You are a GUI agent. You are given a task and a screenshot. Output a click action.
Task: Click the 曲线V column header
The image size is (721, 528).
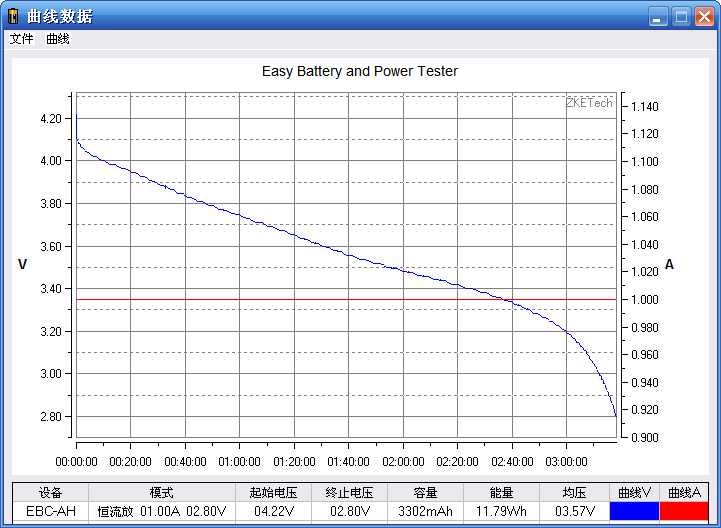click(x=634, y=493)
